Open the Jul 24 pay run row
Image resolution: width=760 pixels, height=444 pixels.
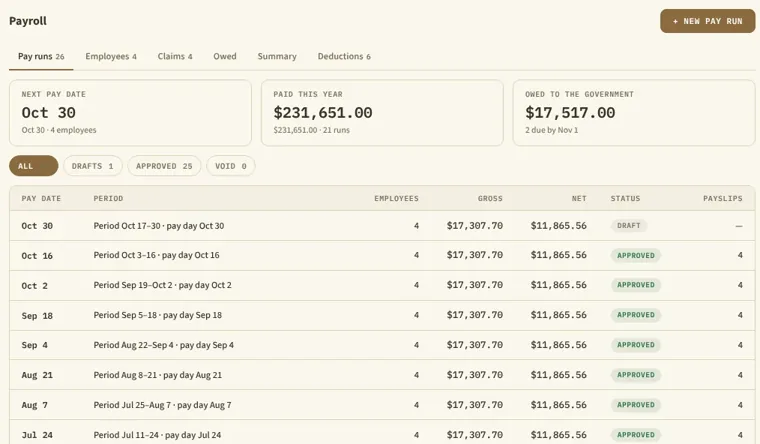(x=382, y=432)
